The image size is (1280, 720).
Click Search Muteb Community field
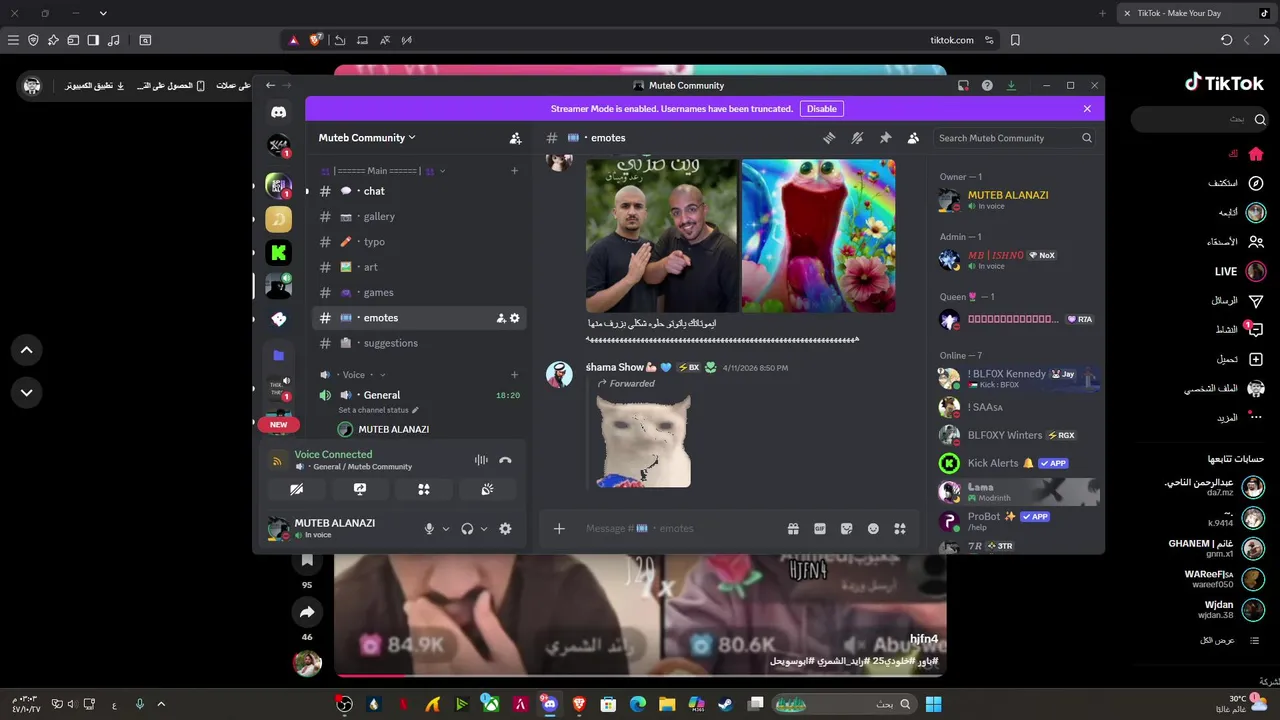pyautogui.click(x=1015, y=138)
